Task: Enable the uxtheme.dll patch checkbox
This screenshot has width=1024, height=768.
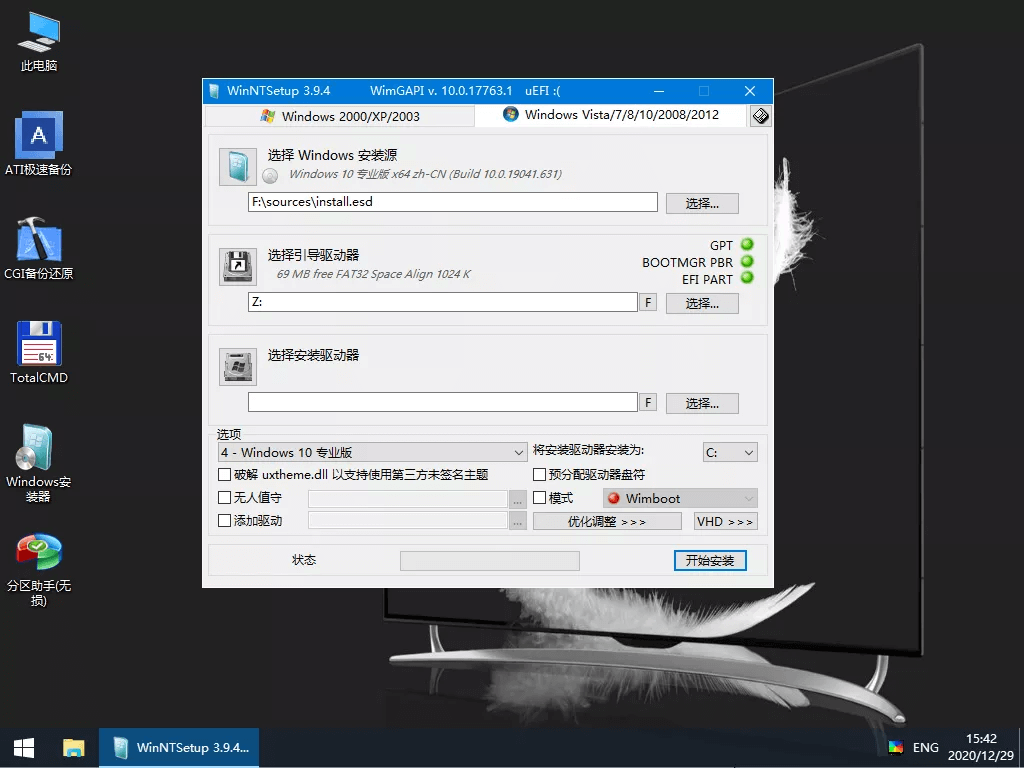Action: click(x=224, y=474)
